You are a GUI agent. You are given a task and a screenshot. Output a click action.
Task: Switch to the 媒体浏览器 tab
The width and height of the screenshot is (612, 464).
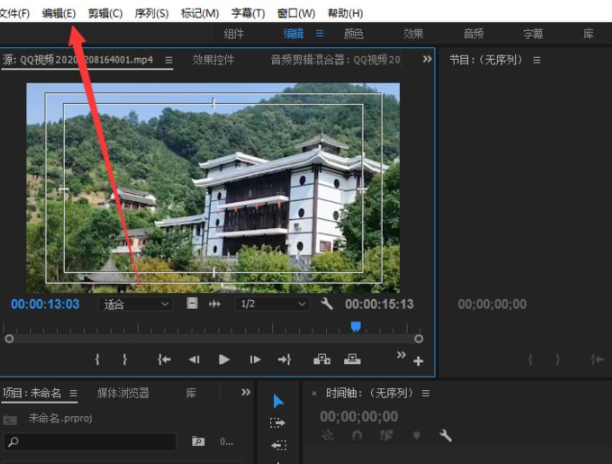coord(123,393)
